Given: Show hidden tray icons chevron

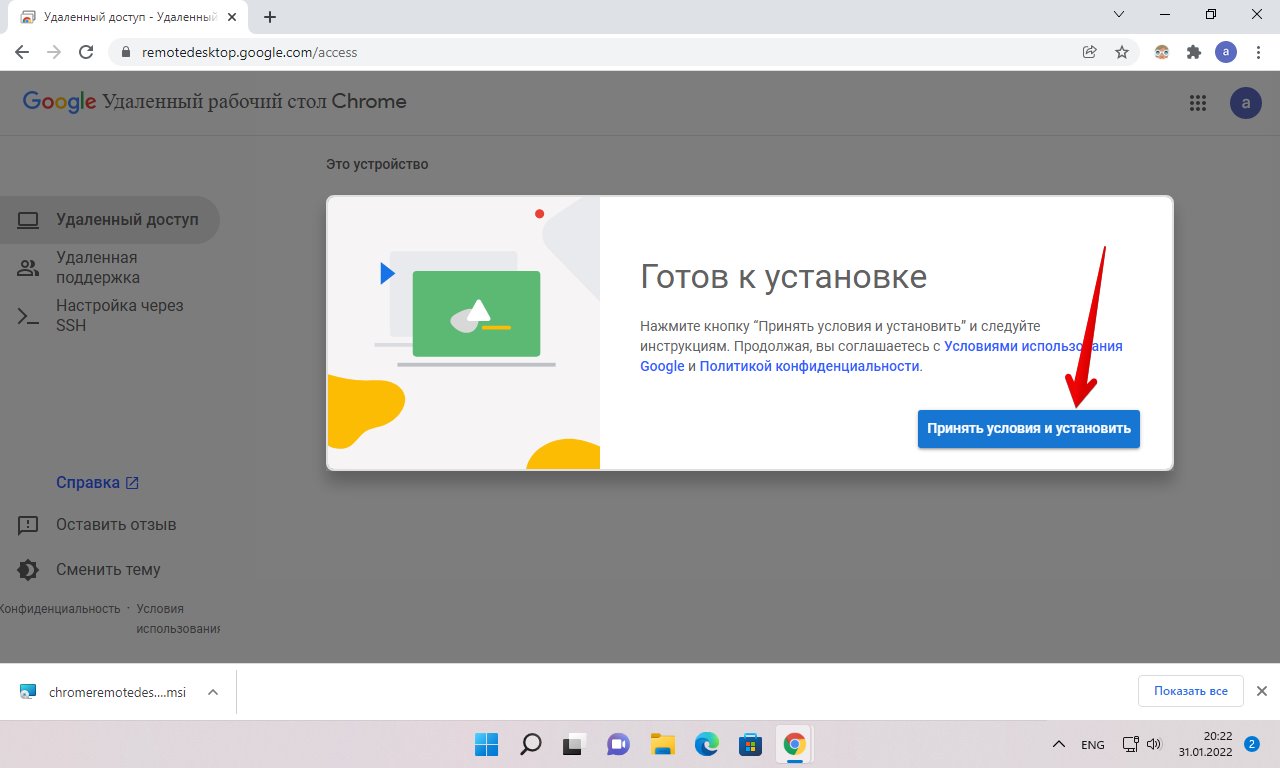Looking at the screenshot, I should pos(1058,744).
